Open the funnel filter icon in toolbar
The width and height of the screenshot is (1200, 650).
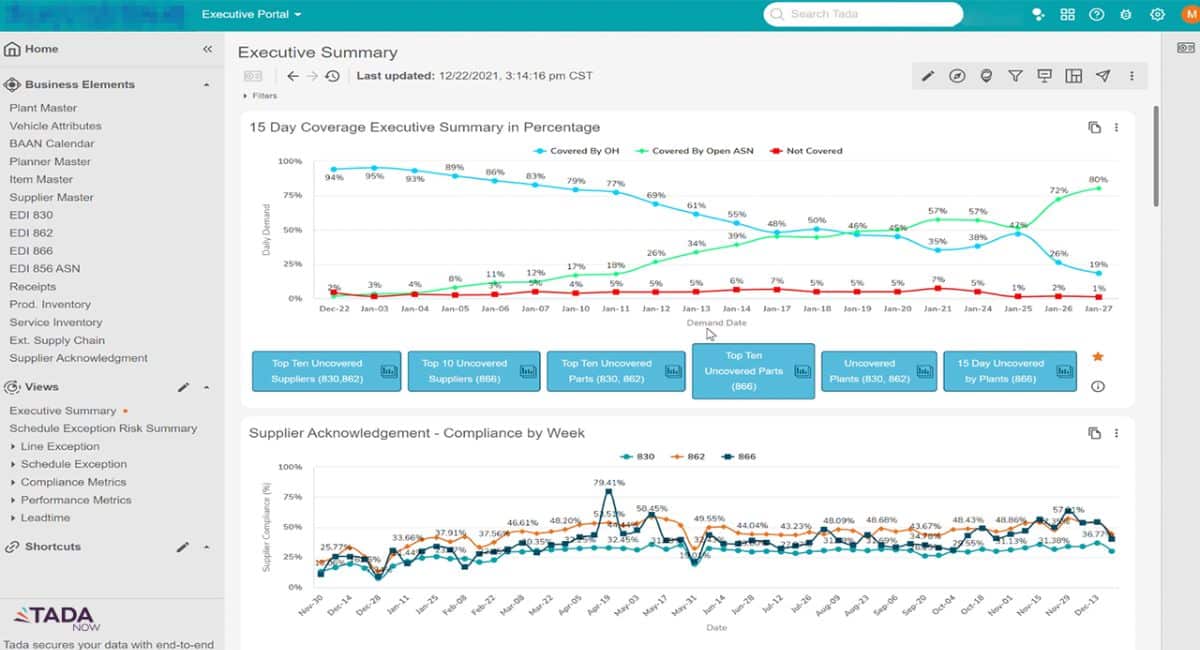click(1015, 76)
